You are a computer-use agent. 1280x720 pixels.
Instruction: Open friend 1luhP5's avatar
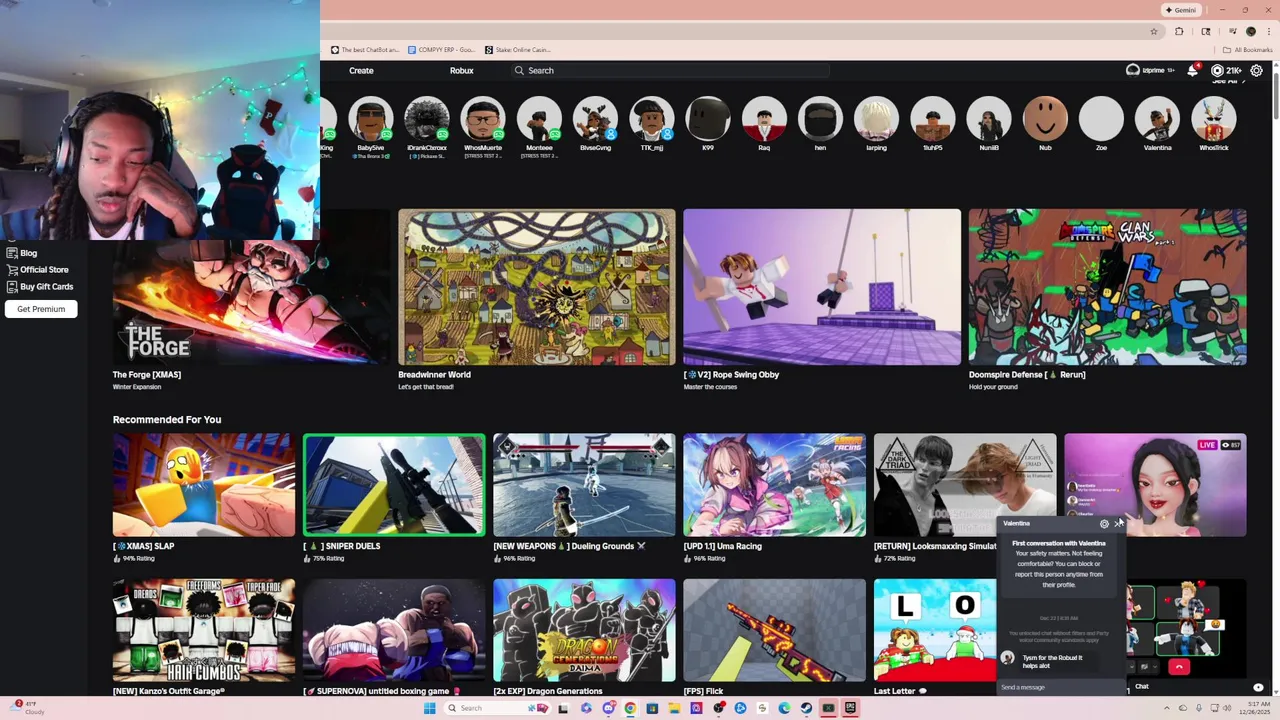pos(933,118)
